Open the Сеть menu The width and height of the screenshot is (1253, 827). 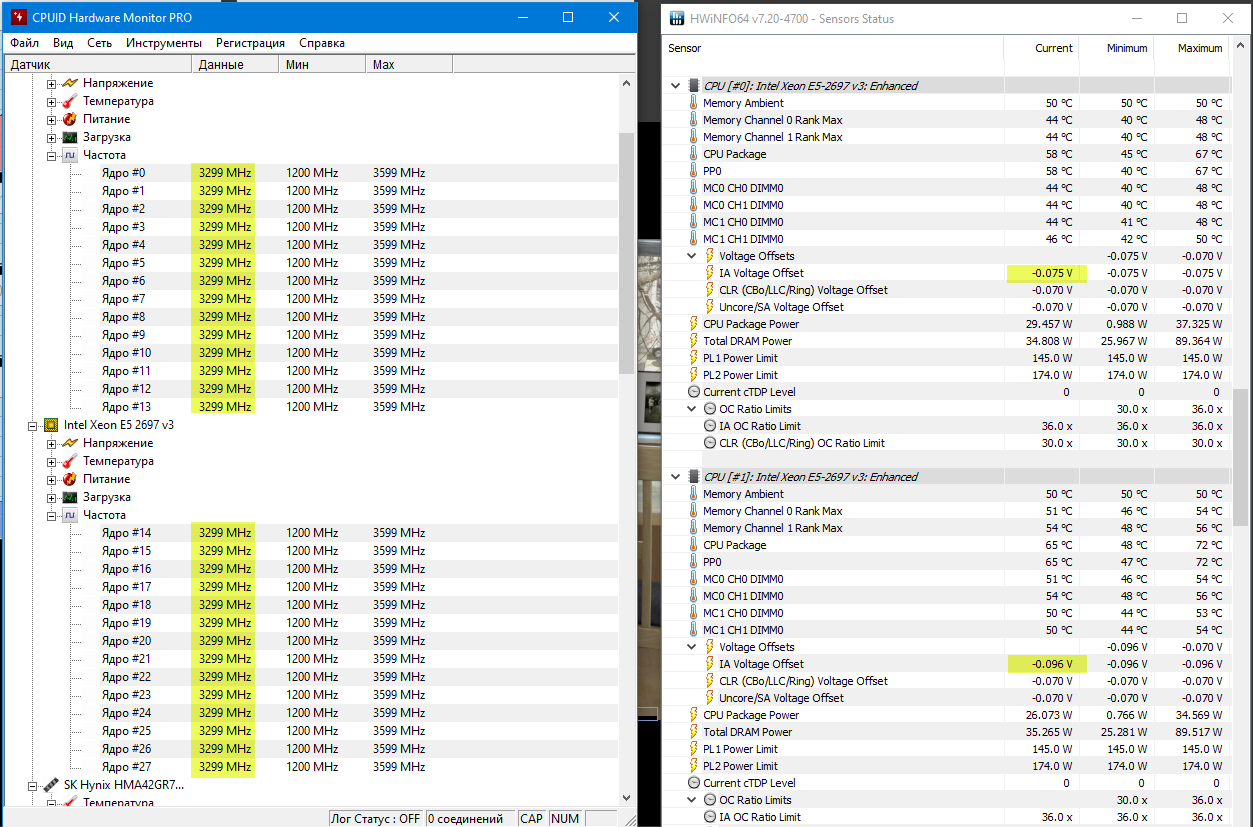(100, 43)
